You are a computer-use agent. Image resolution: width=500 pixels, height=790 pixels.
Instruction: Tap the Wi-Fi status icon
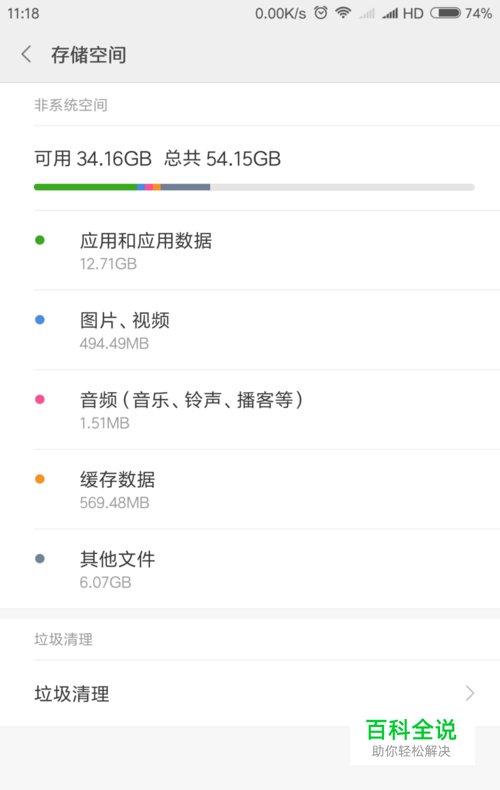(x=343, y=13)
